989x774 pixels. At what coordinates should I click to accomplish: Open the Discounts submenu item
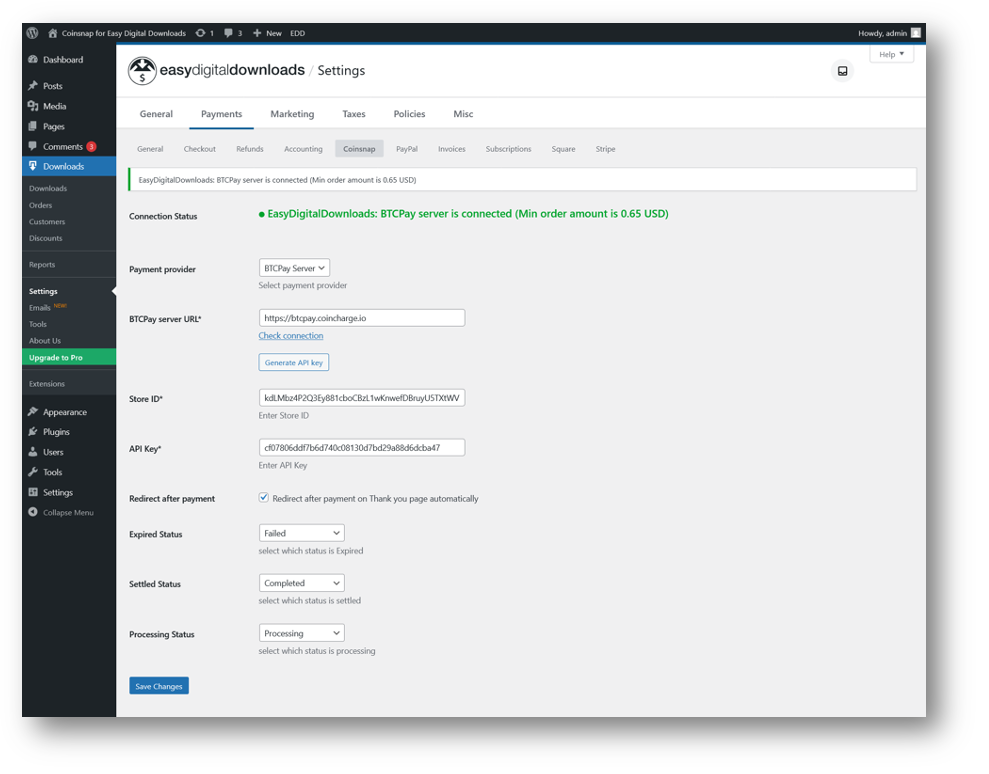click(45, 238)
